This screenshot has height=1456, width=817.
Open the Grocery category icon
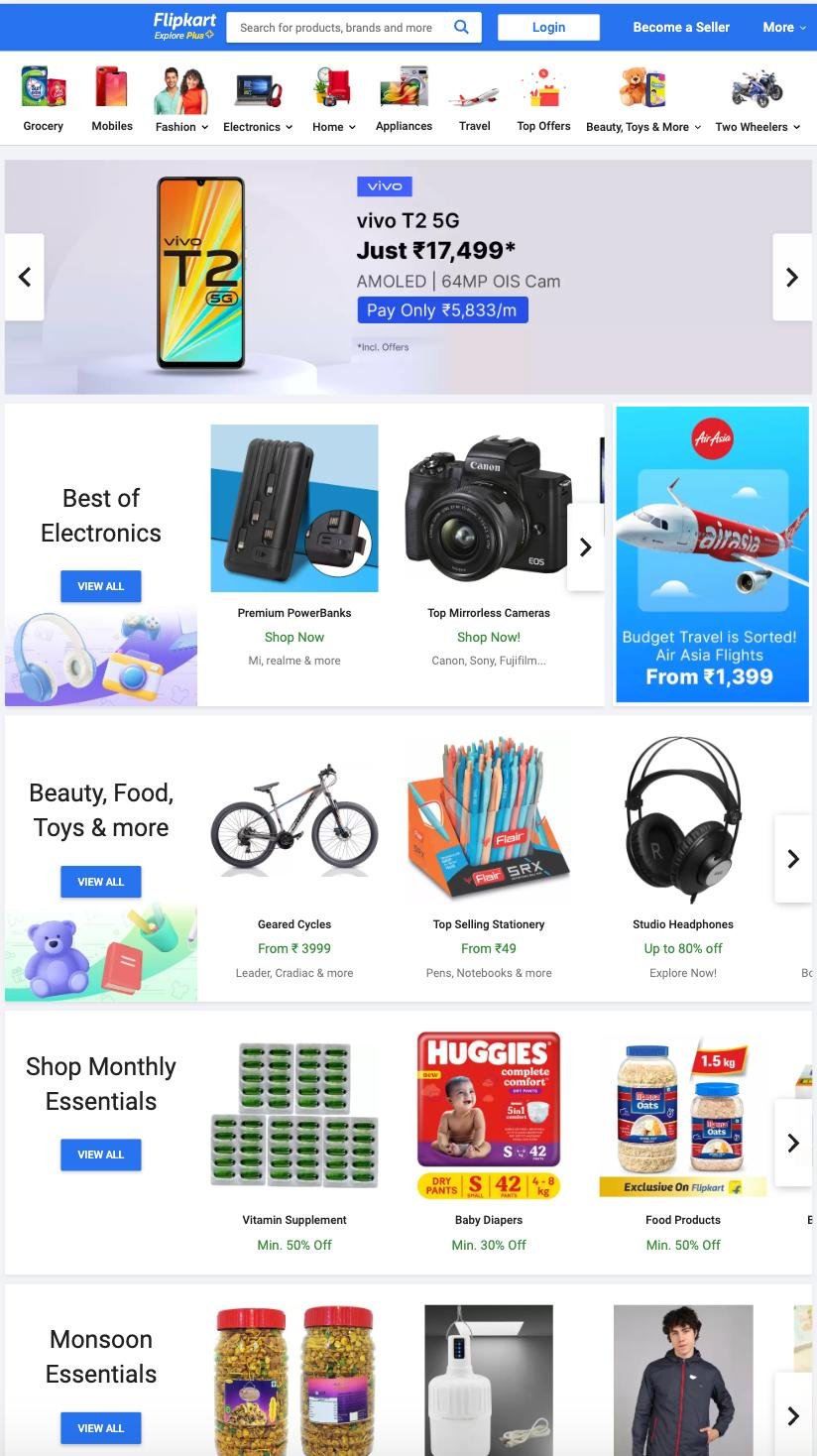pyautogui.click(x=44, y=87)
